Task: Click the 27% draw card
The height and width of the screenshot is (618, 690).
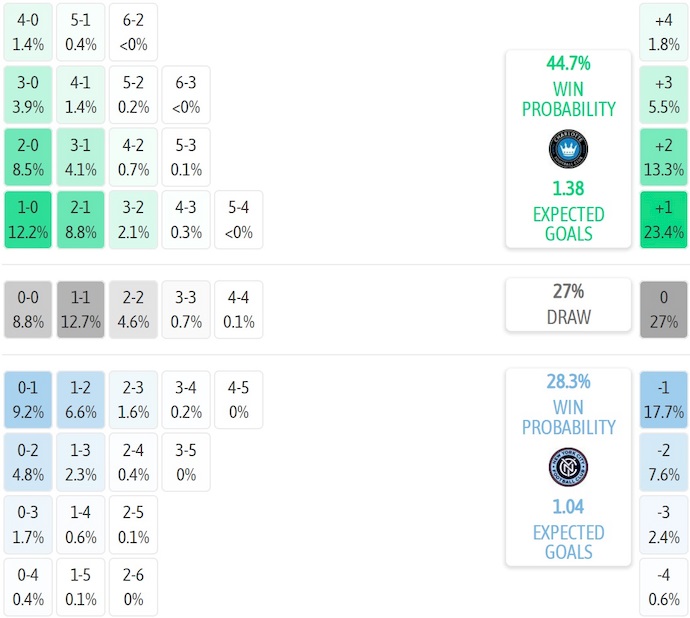Action: point(568,305)
